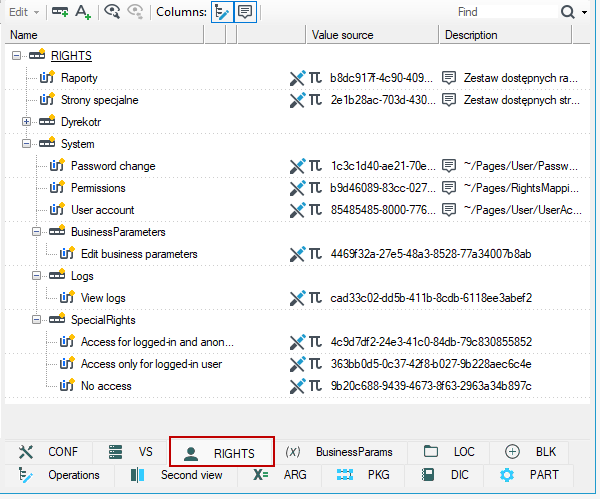Click the comment icon in Permissions row
600x499 pixels.
click(x=449, y=188)
